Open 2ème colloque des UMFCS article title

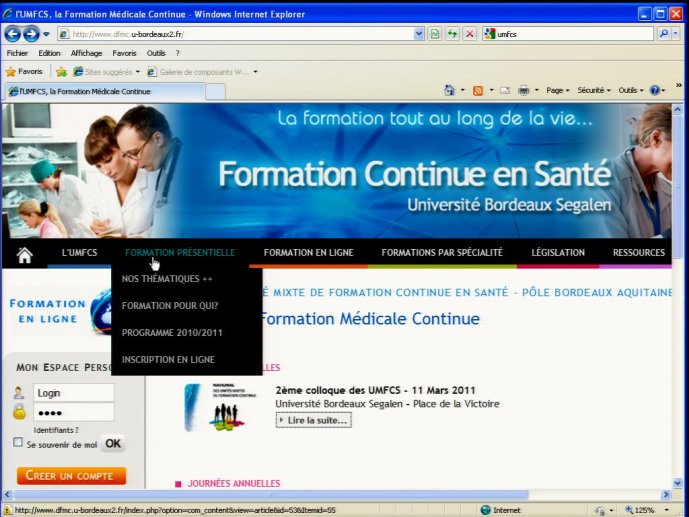(375, 390)
